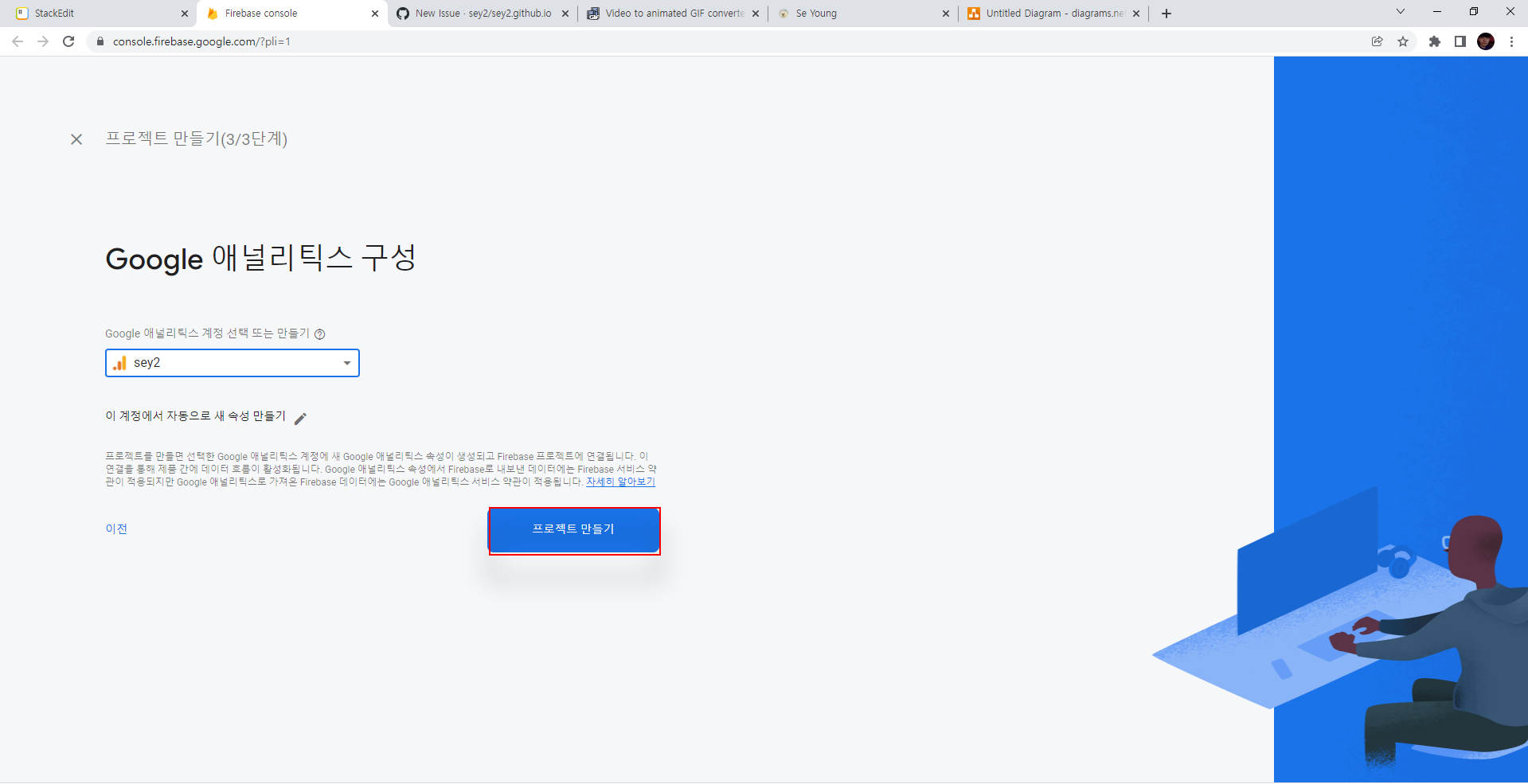
Task: Switch to the Untitled Diagram tab
Action: click(x=1054, y=14)
